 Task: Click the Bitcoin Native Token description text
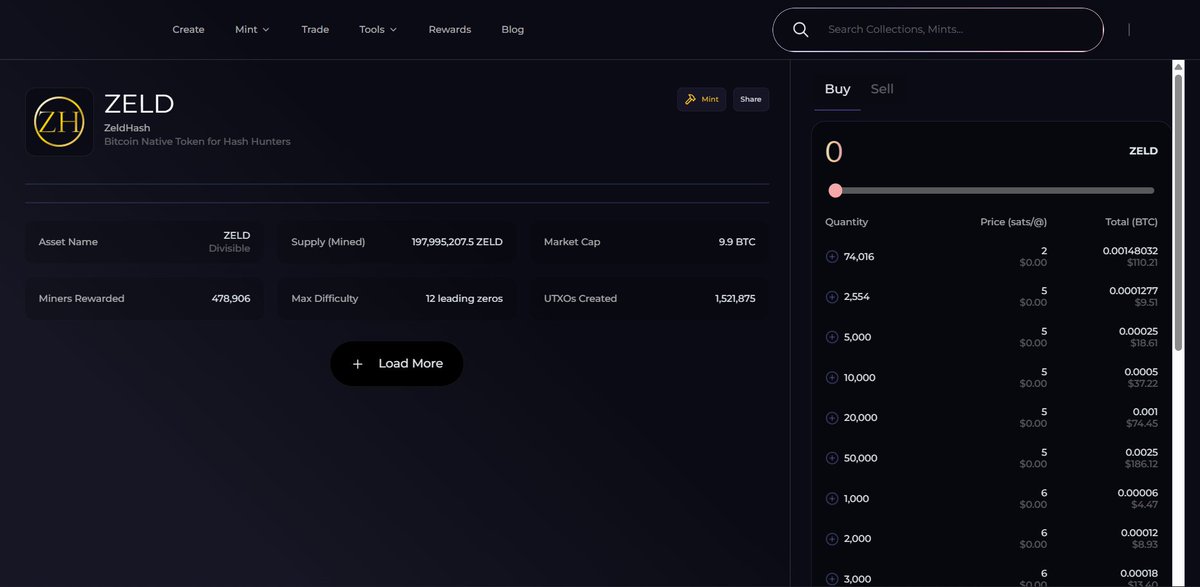pos(197,142)
